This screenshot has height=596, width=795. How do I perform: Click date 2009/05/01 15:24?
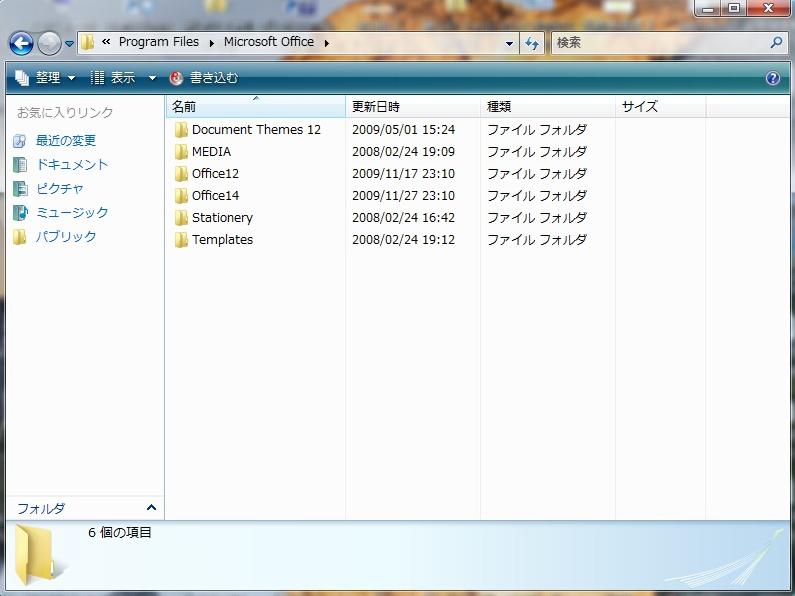click(404, 130)
